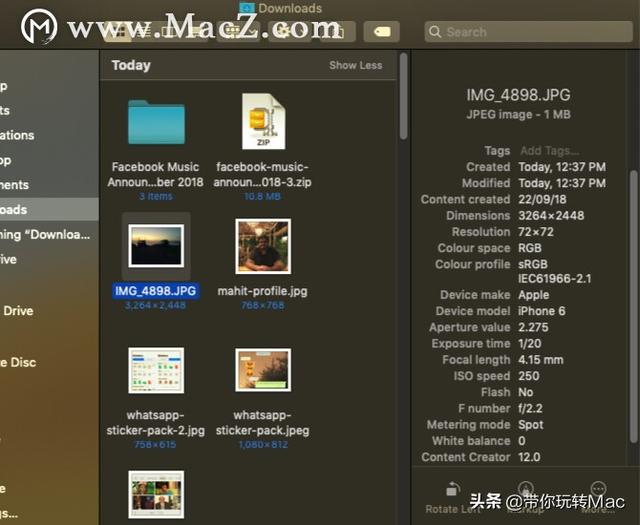This screenshot has width=640, height=525.
Task: Click the Created 'Today, 12:37 PM' value
Action: coord(562,167)
